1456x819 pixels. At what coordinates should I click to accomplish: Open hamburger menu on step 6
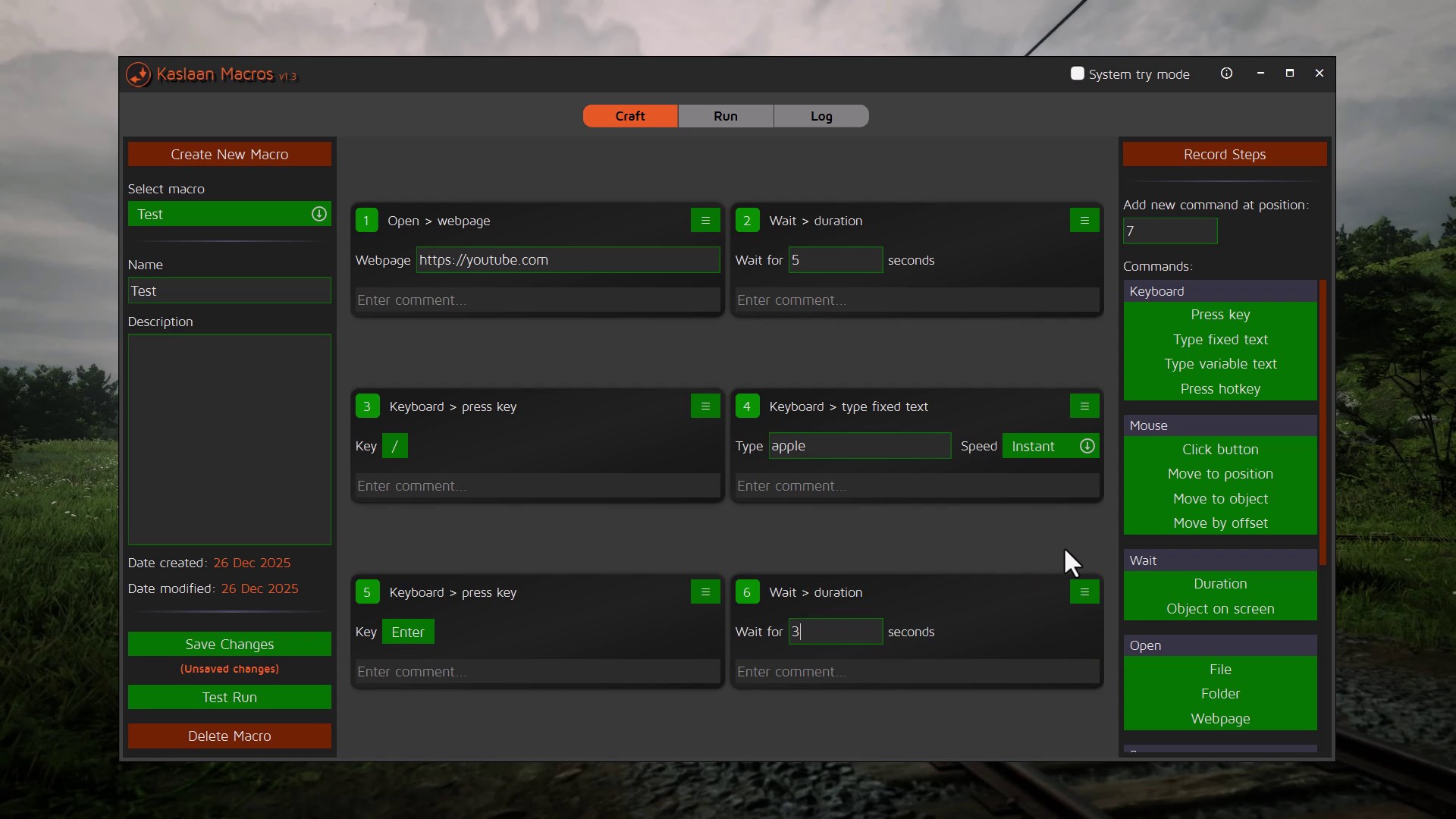[x=1084, y=592]
